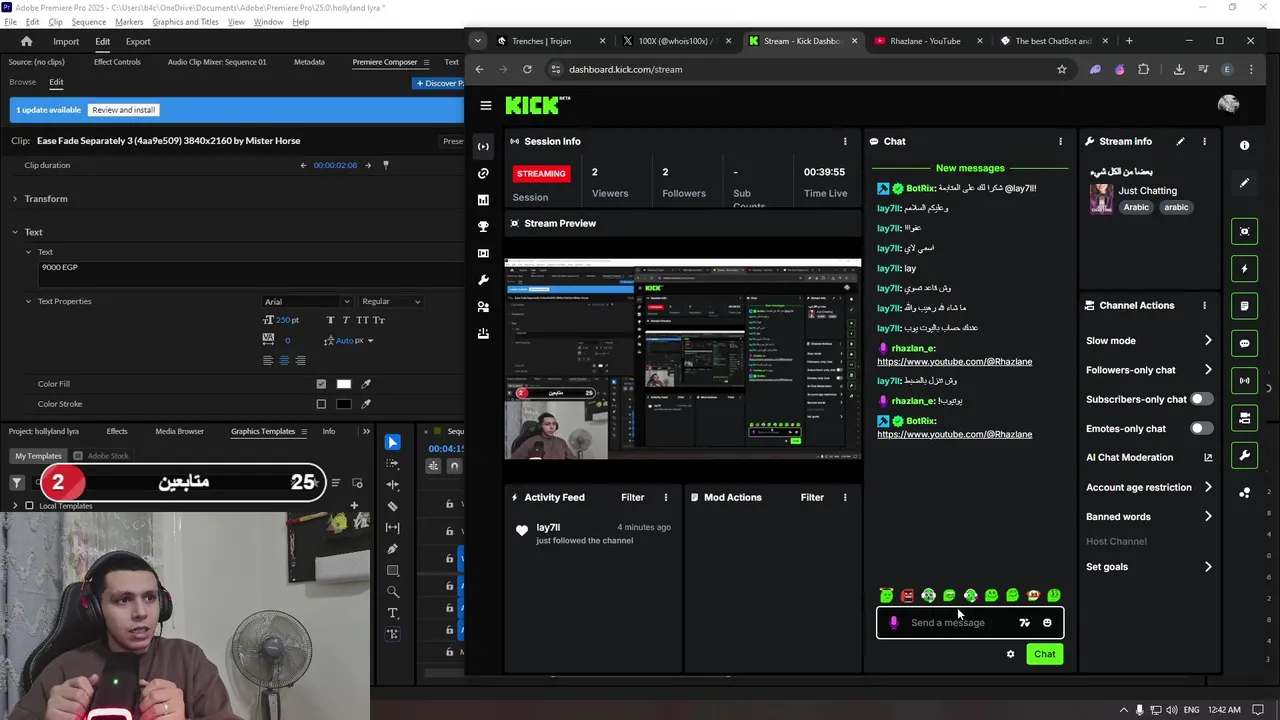Screen dimensions: 1280x720
Task: Click the white Color Fill swatch
Action: pos(344,384)
